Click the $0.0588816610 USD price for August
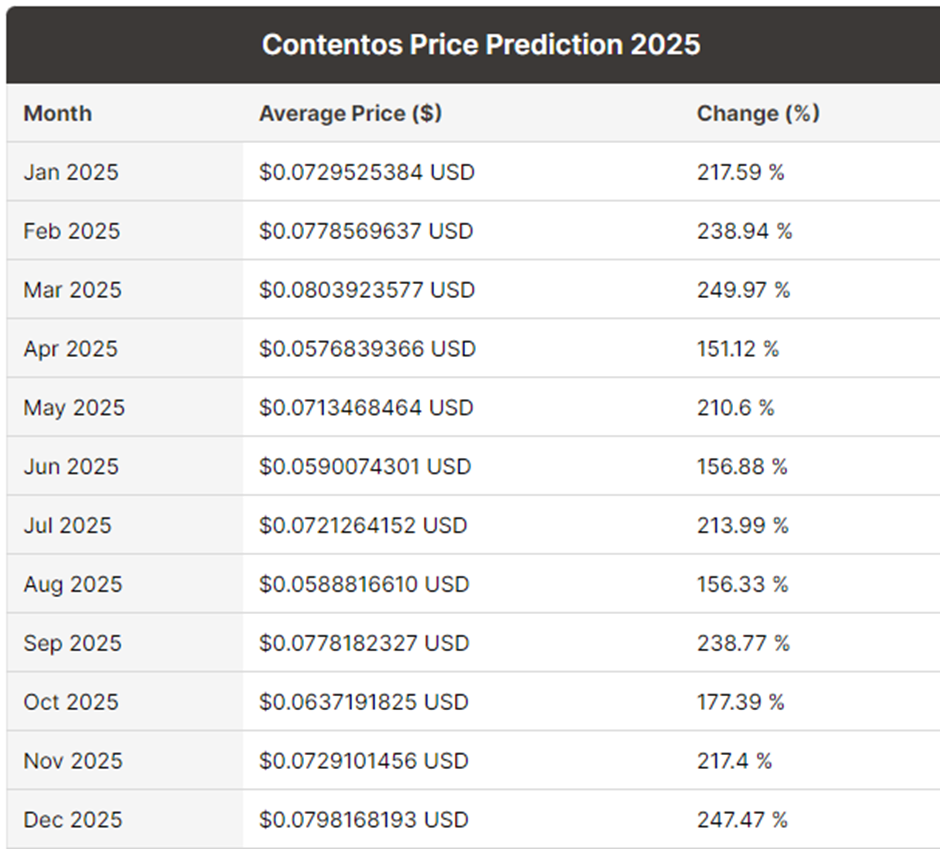 364,585
